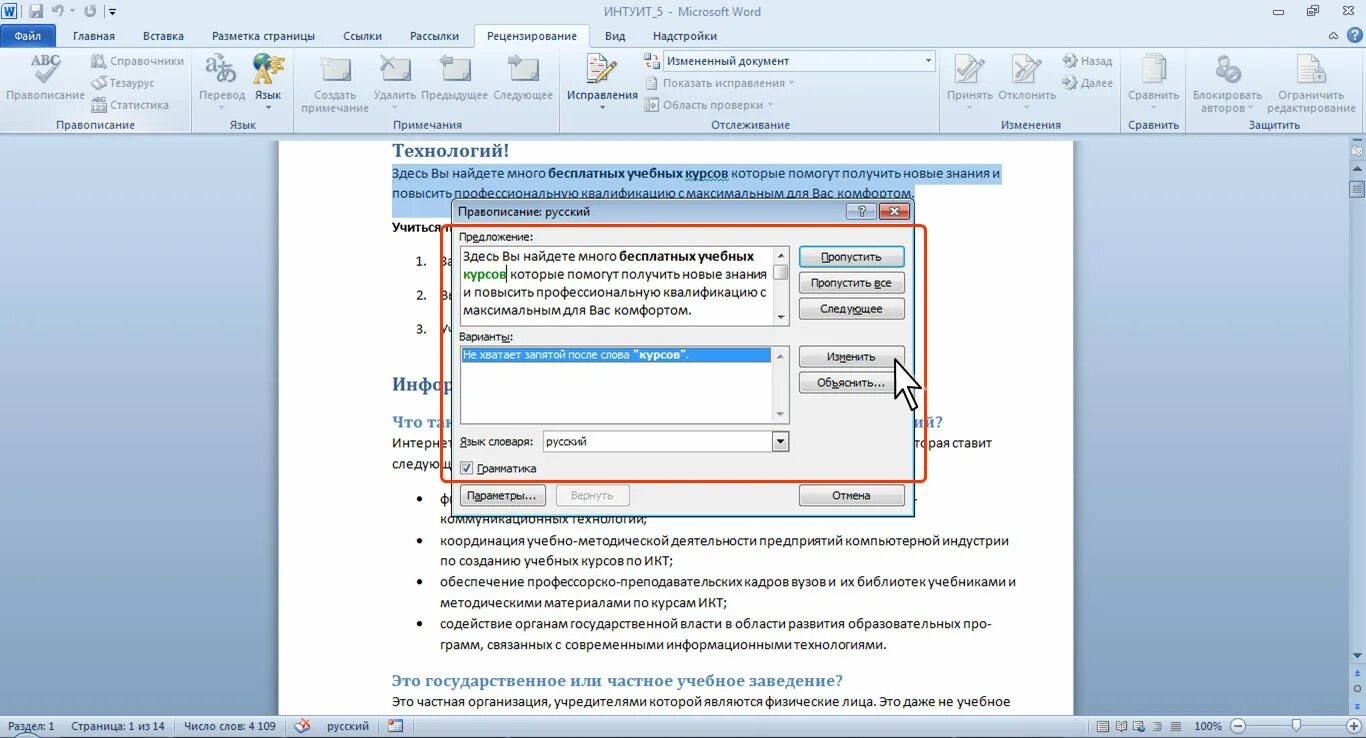Switch to Ссылки ribbon tab
Image resolution: width=1366 pixels, height=738 pixels.
pos(362,36)
